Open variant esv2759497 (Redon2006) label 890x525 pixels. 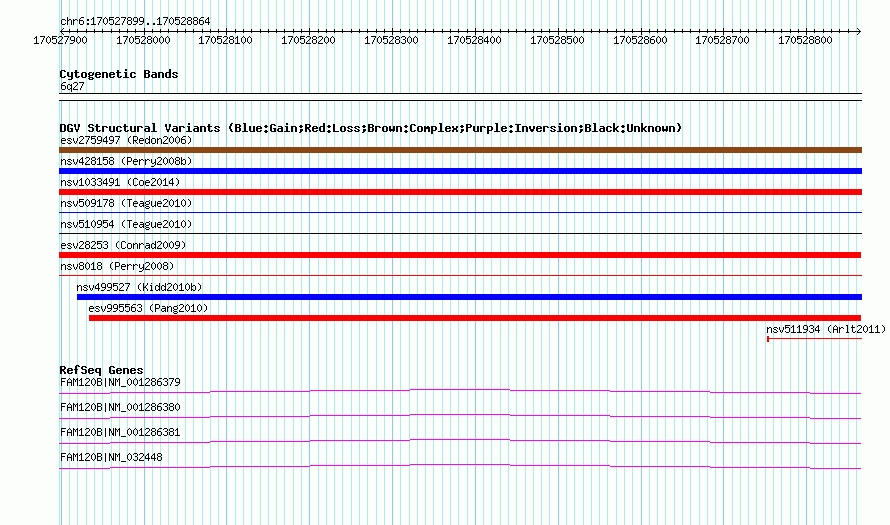126,140
